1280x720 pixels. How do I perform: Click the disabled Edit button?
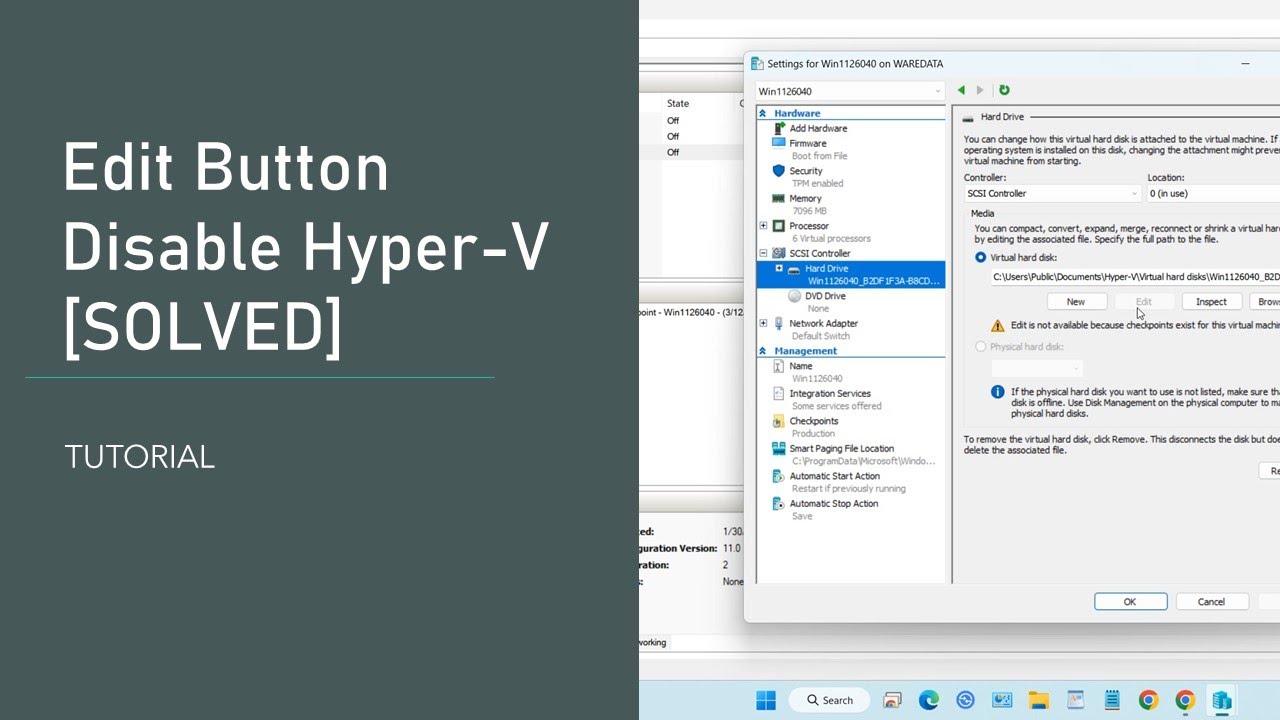(x=1143, y=301)
